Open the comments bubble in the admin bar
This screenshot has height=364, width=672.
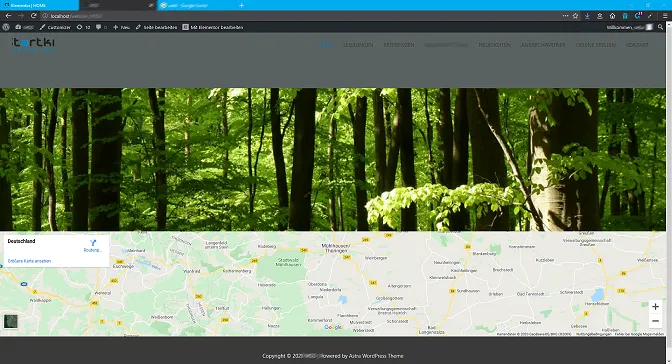tap(101, 27)
